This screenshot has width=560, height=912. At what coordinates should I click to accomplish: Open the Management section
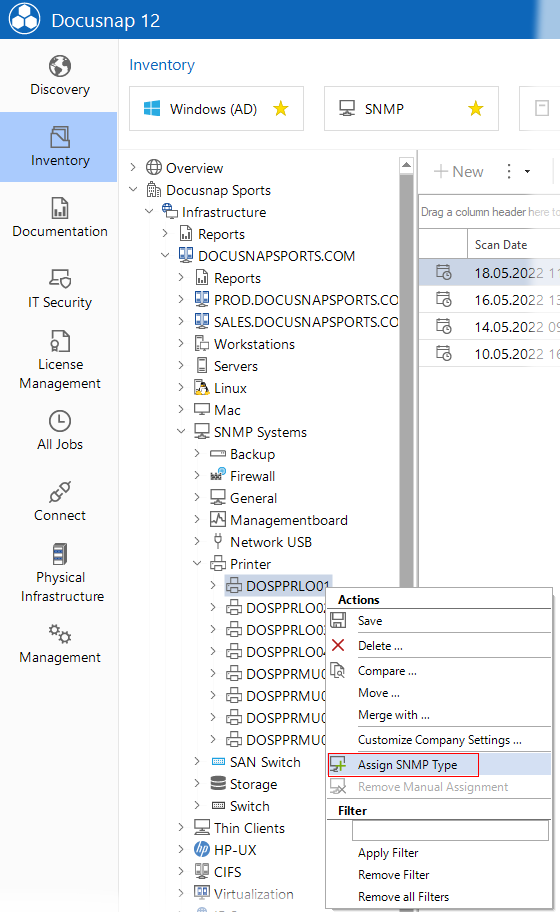coord(59,643)
